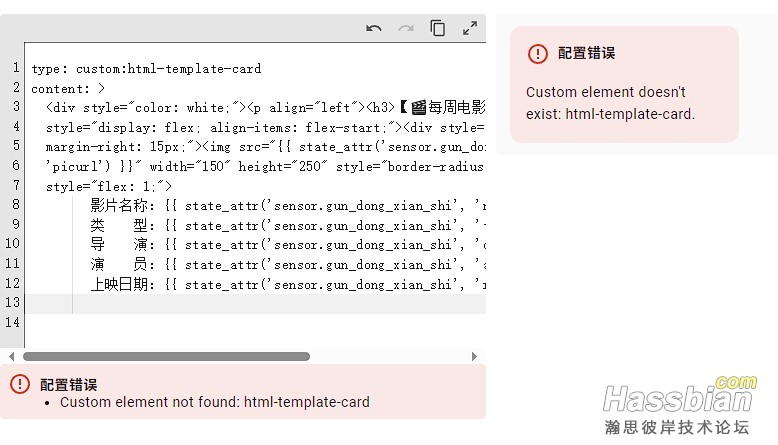
Task: Expand the code editor to fullscreen
Action: tap(470, 29)
